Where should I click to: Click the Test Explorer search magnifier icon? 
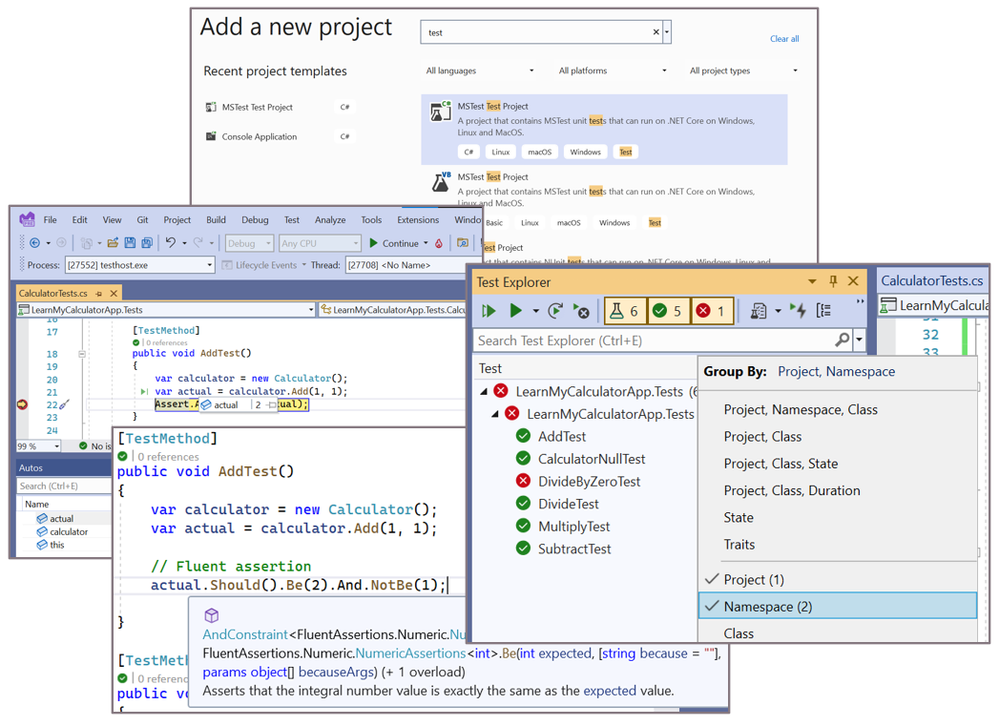(x=842, y=340)
